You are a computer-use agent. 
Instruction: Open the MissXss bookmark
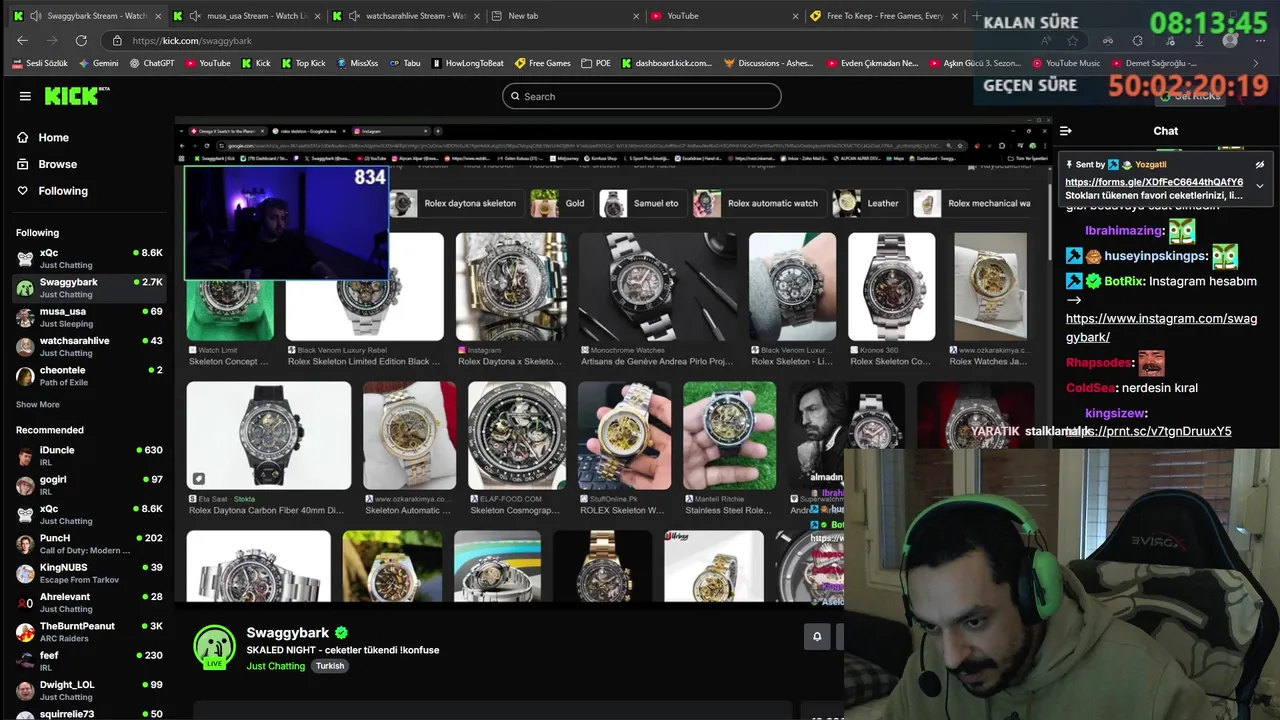click(357, 63)
